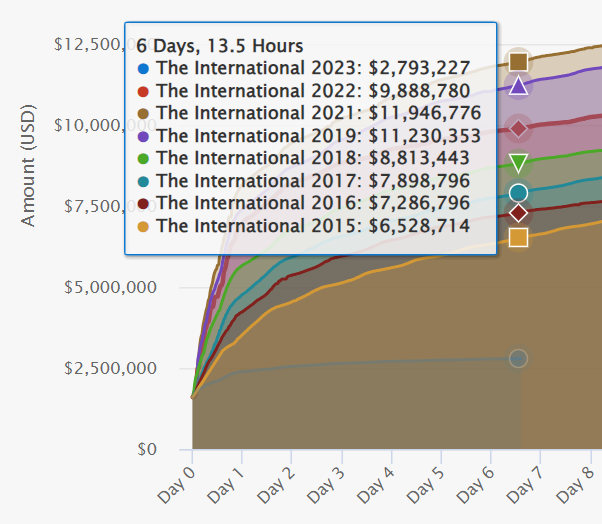Click the orange square marker for The International 2015

pos(518,237)
